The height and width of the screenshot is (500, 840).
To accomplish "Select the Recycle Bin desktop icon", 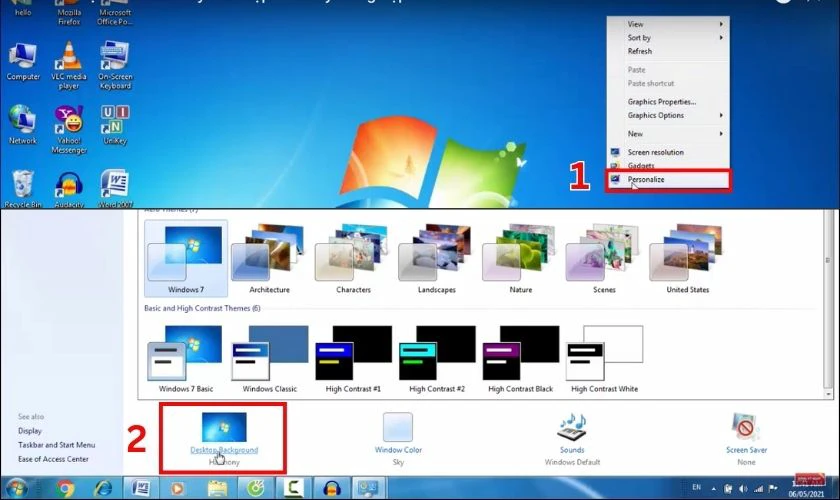I will [22, 189].
